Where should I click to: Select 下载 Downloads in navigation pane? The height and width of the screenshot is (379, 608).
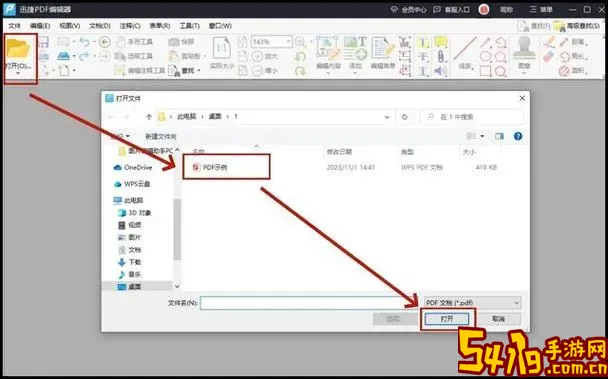130,262
